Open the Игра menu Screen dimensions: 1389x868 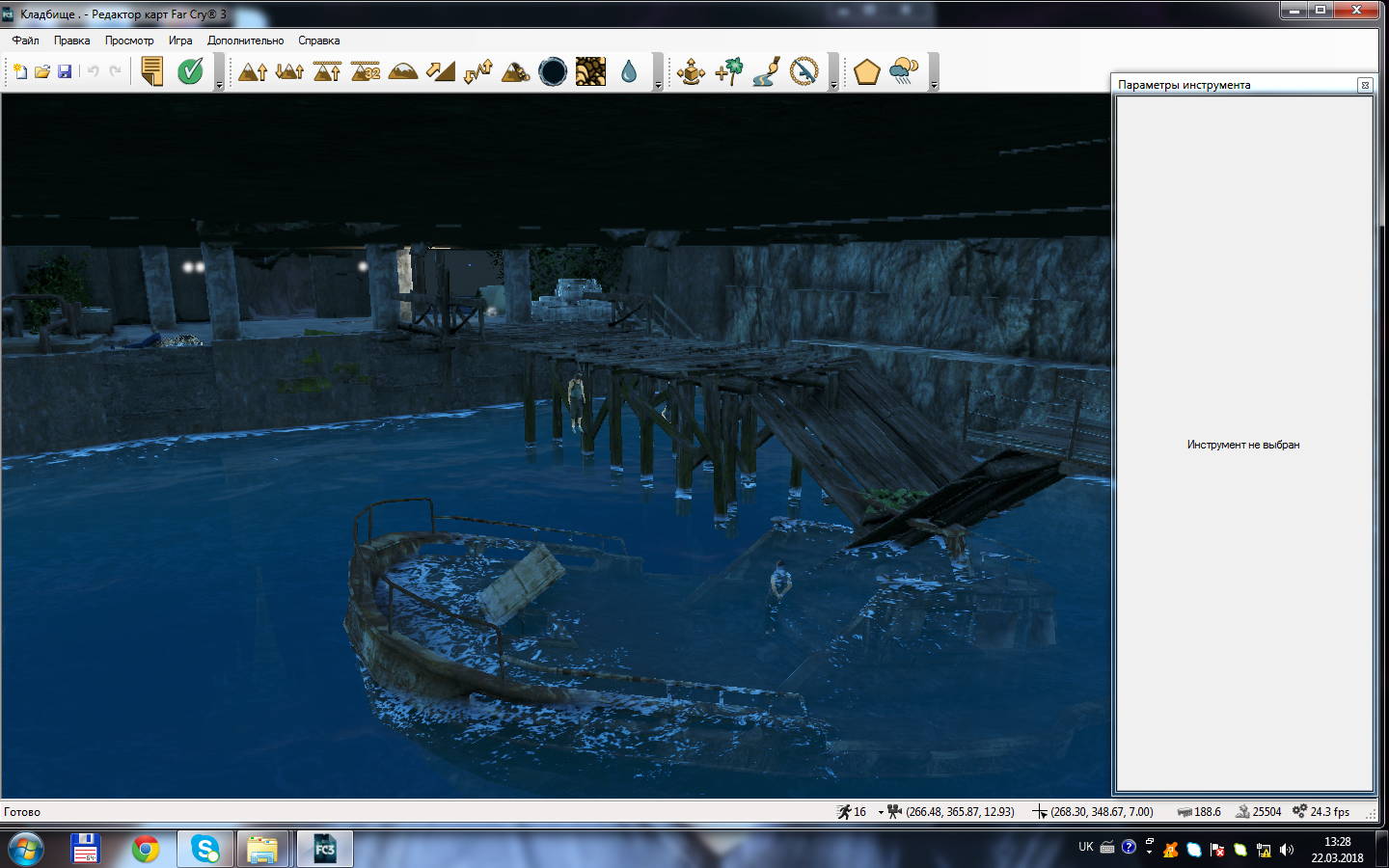(x=180, y=41)
